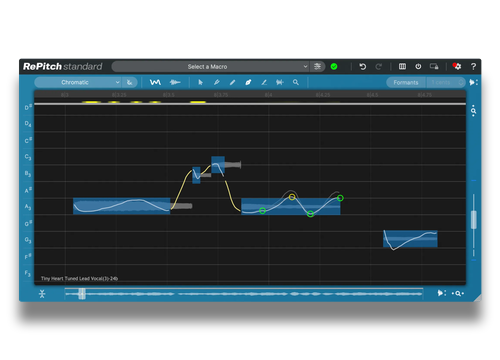Toggle the green checkmark status indicator
The height and width of the screenshot is (360, 500).
click(334, 67)
